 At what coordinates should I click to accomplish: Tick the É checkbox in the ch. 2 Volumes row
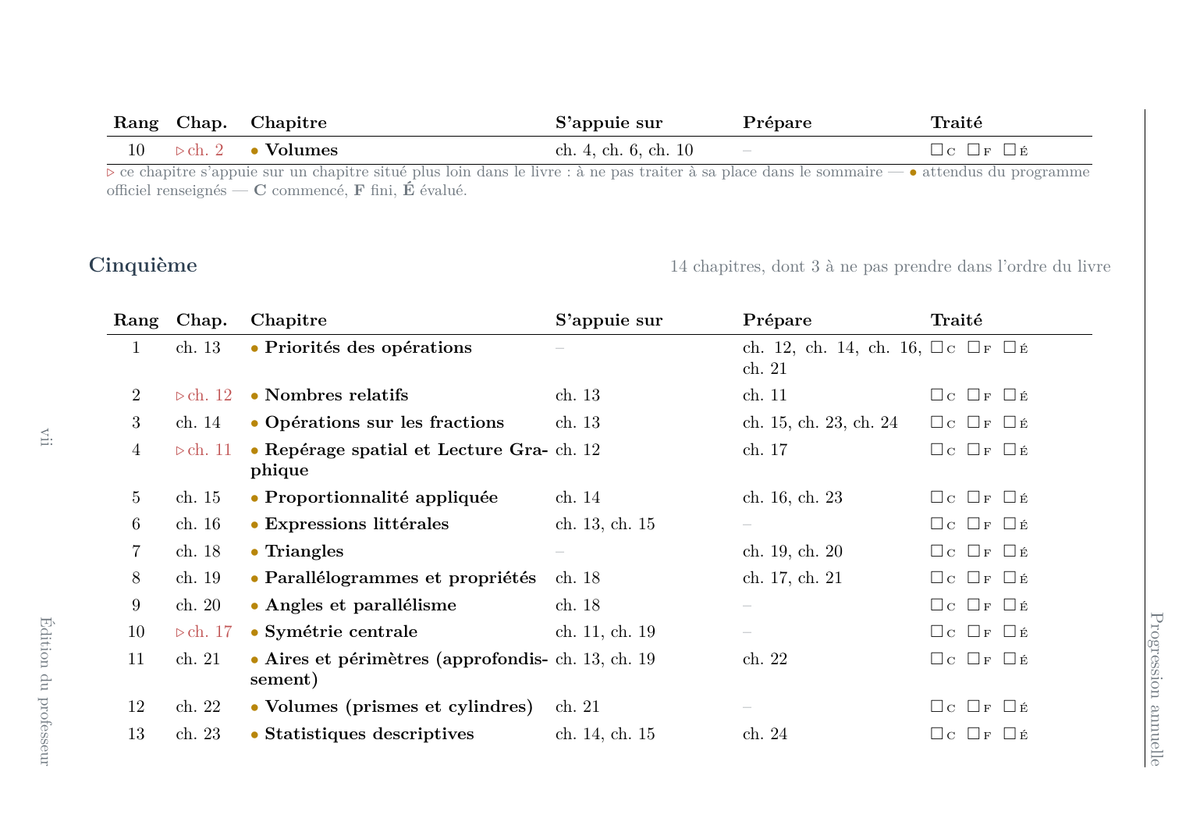1010,151
